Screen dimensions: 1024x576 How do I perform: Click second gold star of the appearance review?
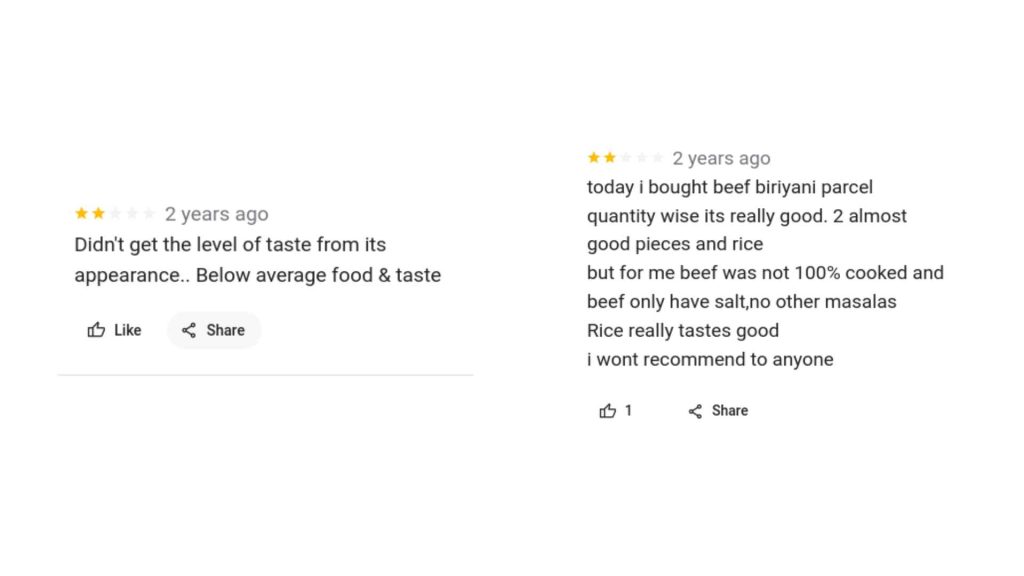coord(99,213)
